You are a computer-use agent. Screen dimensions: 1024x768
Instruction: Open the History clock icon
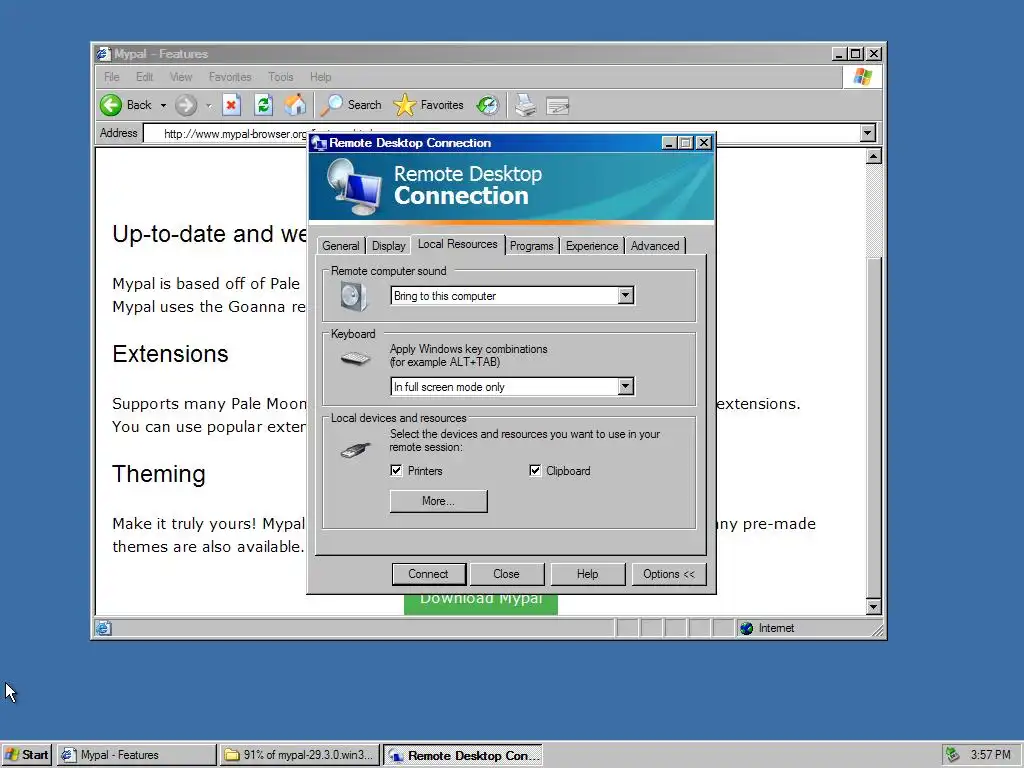click(487, 105)
